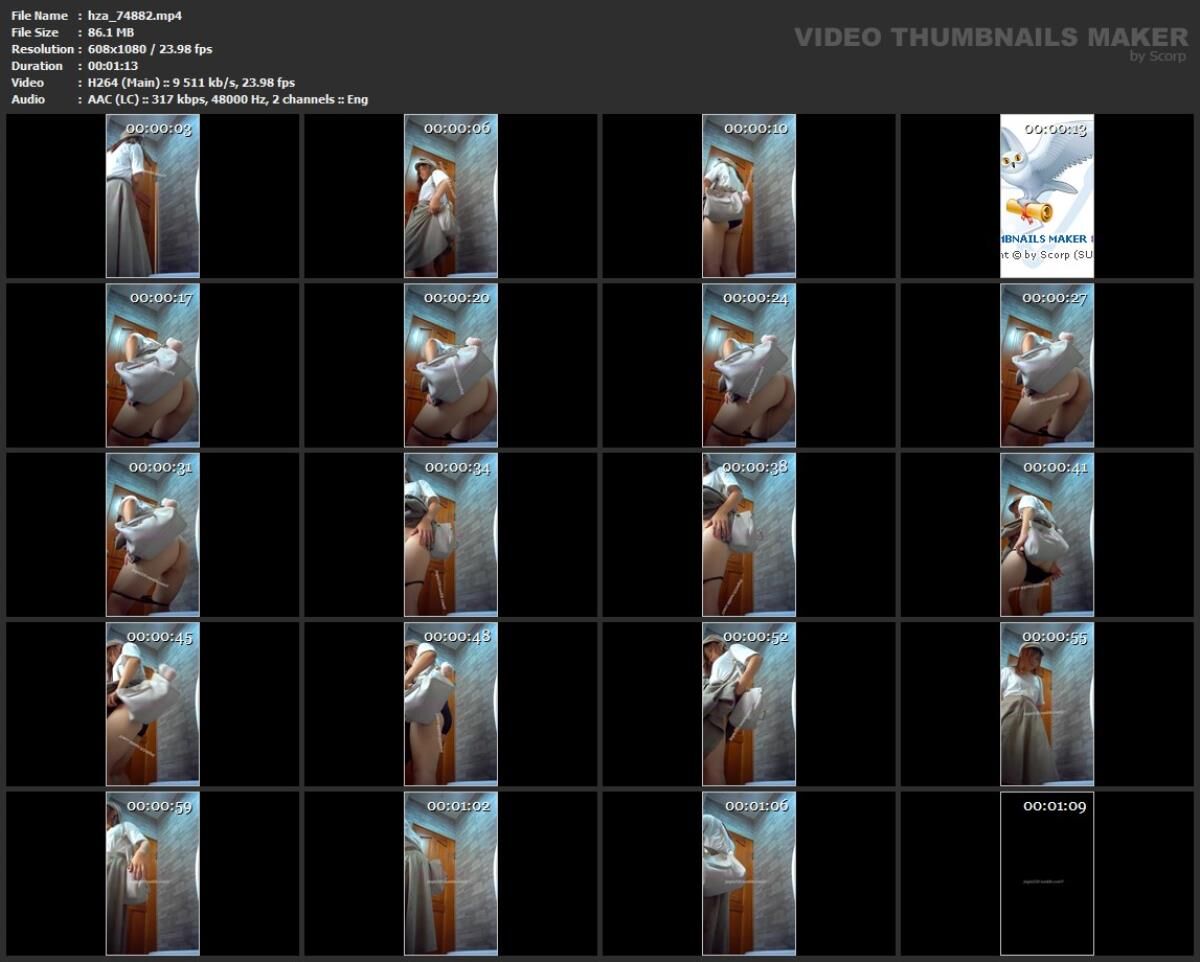Open the thumbnail at timestamp 00:00:06
This screenshot has height=962, width=1200.
click(x=450, y=195)
